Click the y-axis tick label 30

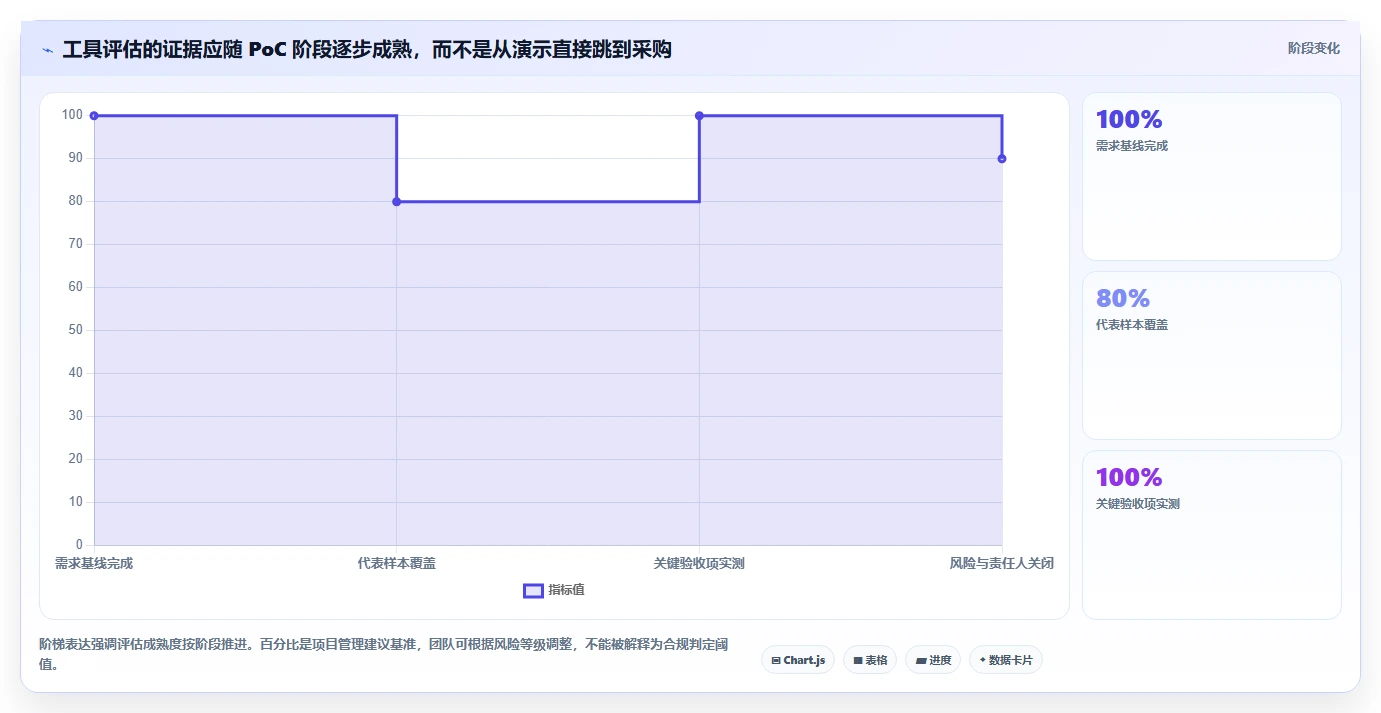pyautogui.click(x=76, y=416)
